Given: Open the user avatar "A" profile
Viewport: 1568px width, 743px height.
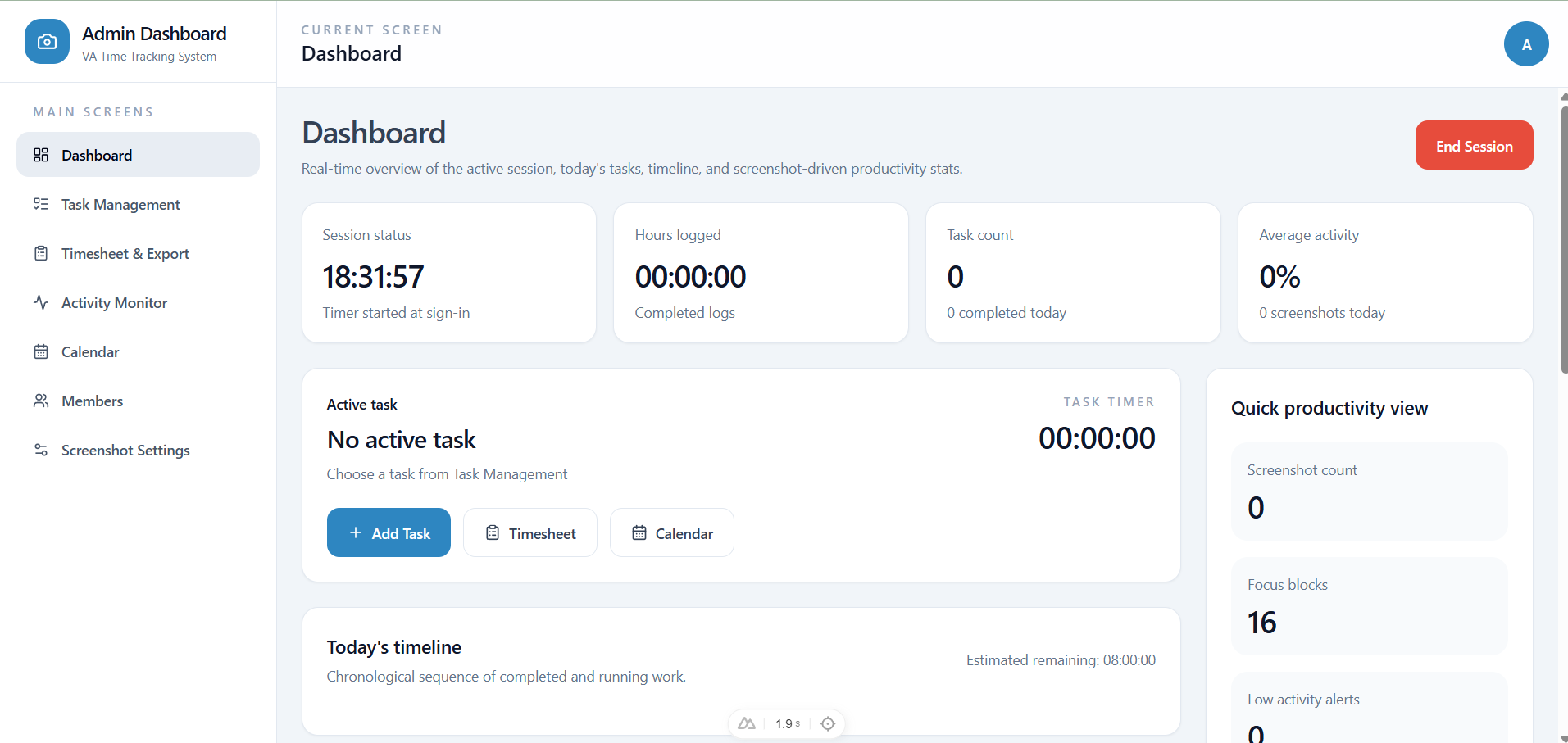Looking at the screenshot, I should pyautogui.click(x=1525, y=44).
